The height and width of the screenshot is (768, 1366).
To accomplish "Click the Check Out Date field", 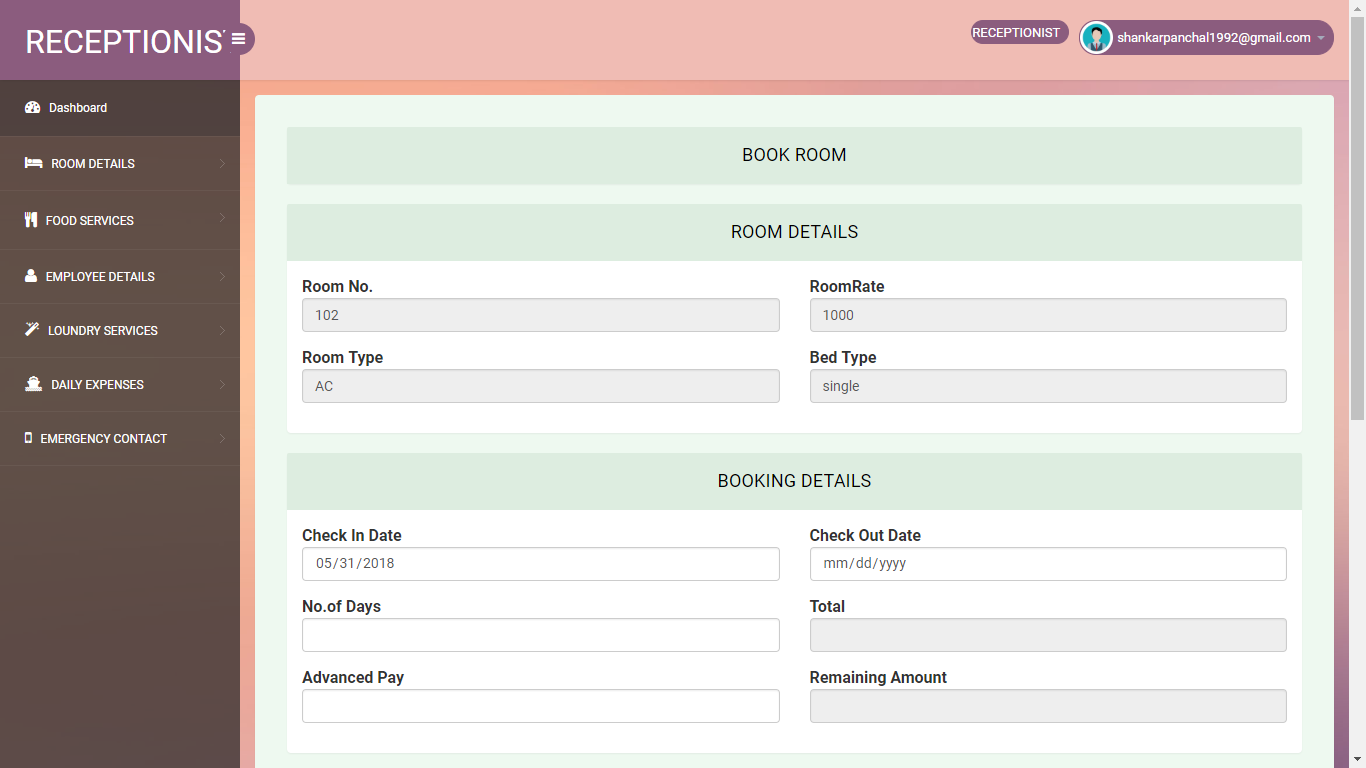I will coord(1048,564).
